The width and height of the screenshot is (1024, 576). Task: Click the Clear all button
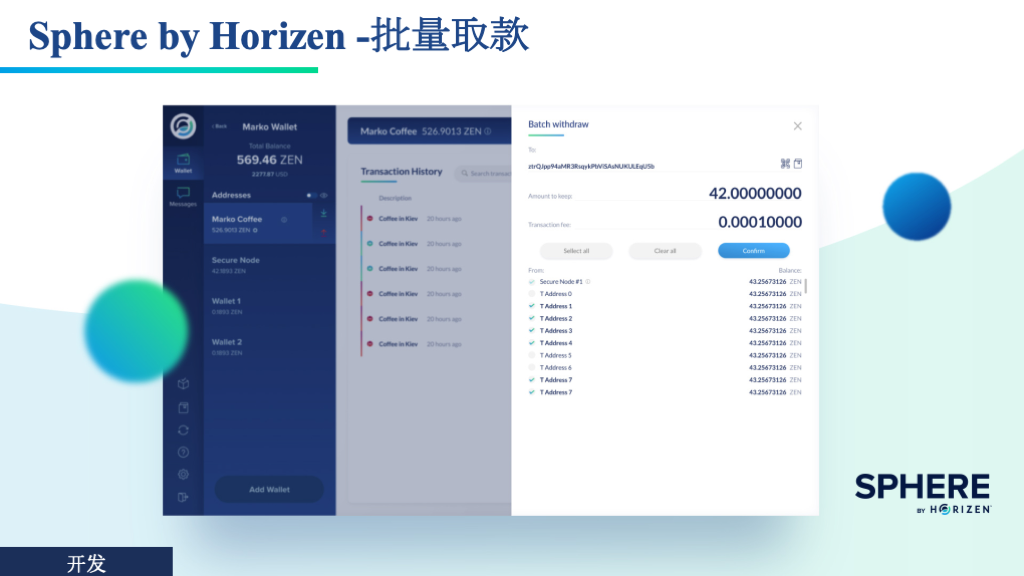coord(665,251)
